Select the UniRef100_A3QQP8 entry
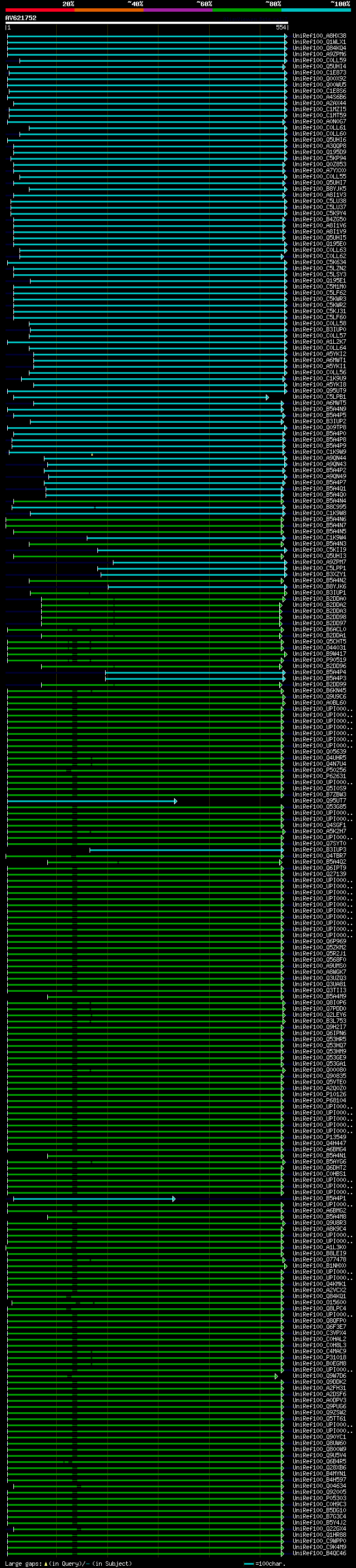356x1568 pixels. tap(319, 146)
